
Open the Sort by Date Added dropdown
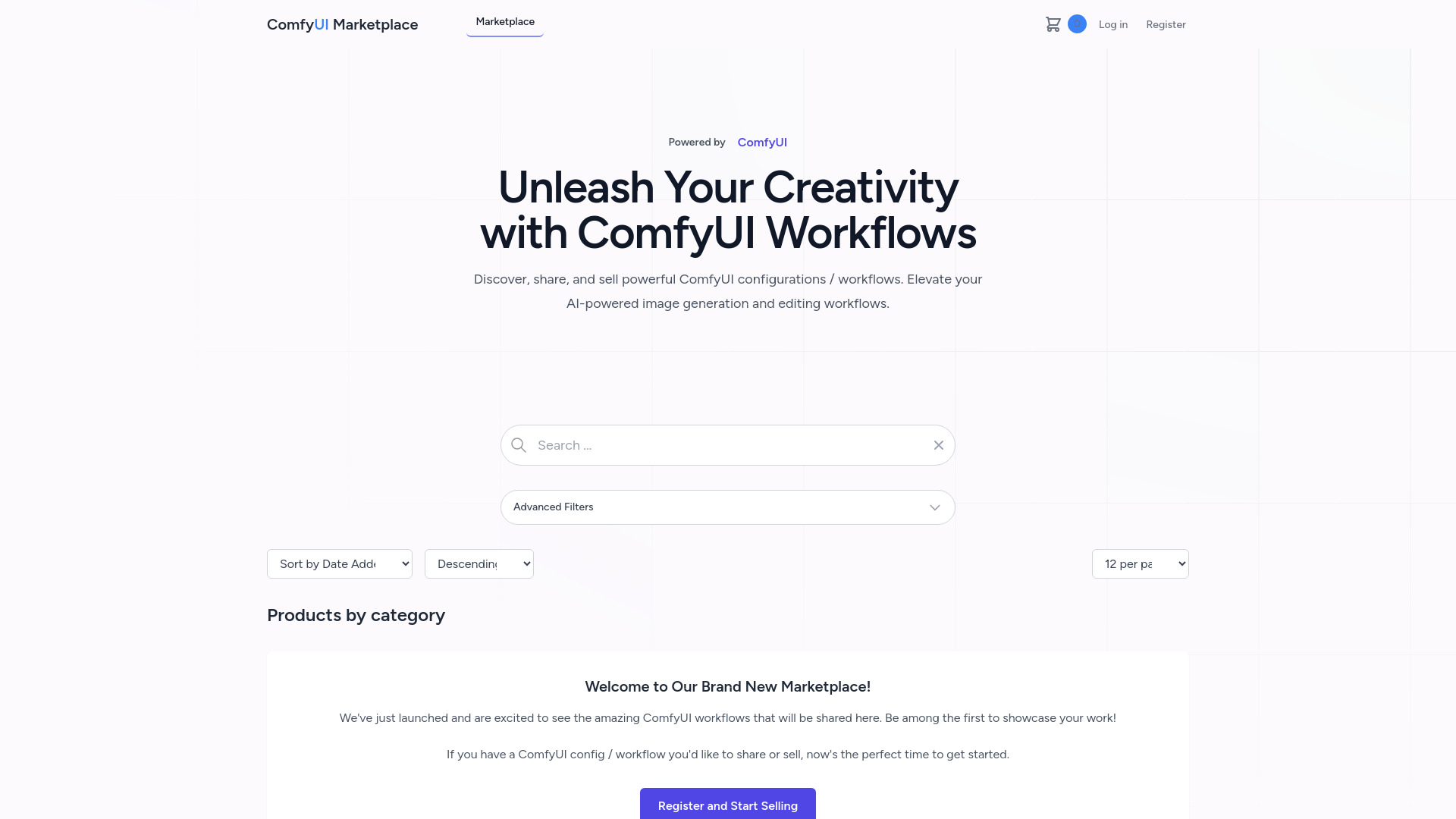pos(339,563)
